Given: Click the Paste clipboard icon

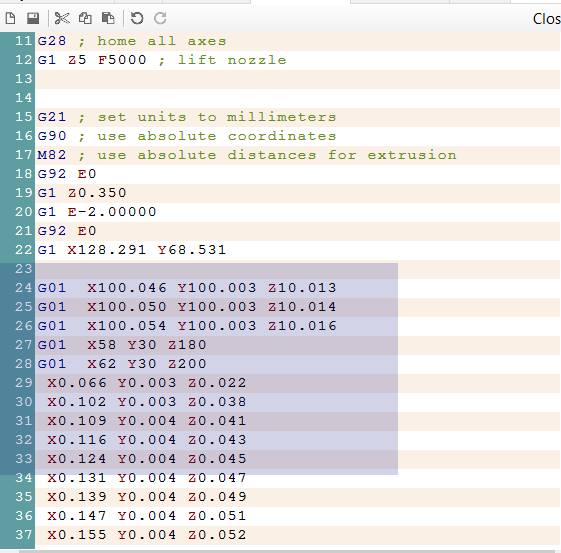Looking at the screenshot, I should (x=108, y=18).
